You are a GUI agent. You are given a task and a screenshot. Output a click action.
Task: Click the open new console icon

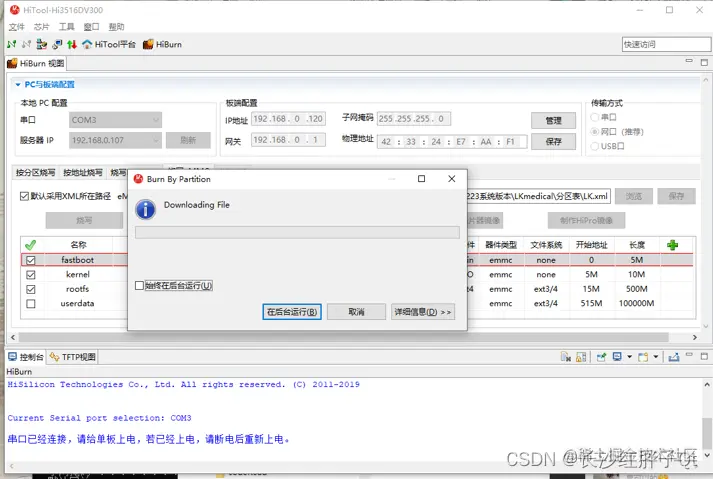tap(643, 357)
